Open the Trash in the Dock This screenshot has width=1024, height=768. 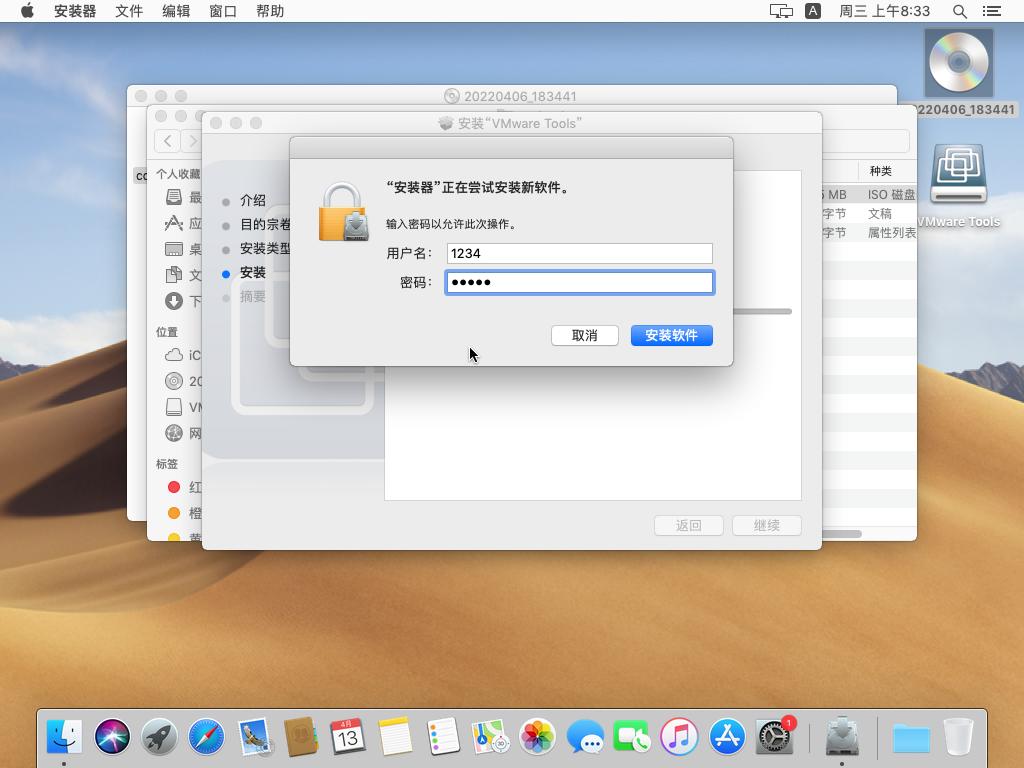pyautogui.click(x=959, y=737)
